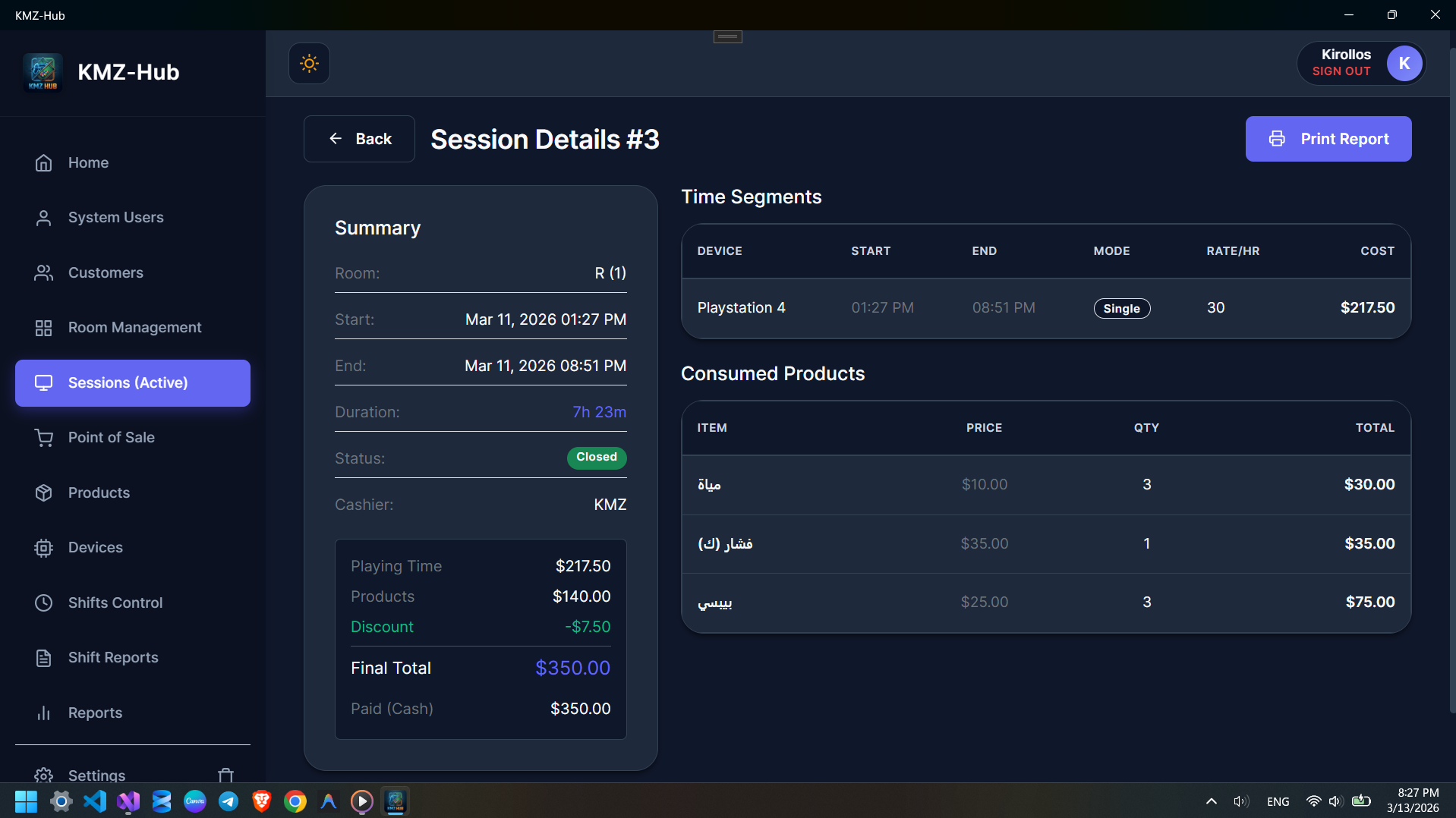Toggle light mode with the sun icon
This screenshot has width=1456, height=818.
click(309, 63)
